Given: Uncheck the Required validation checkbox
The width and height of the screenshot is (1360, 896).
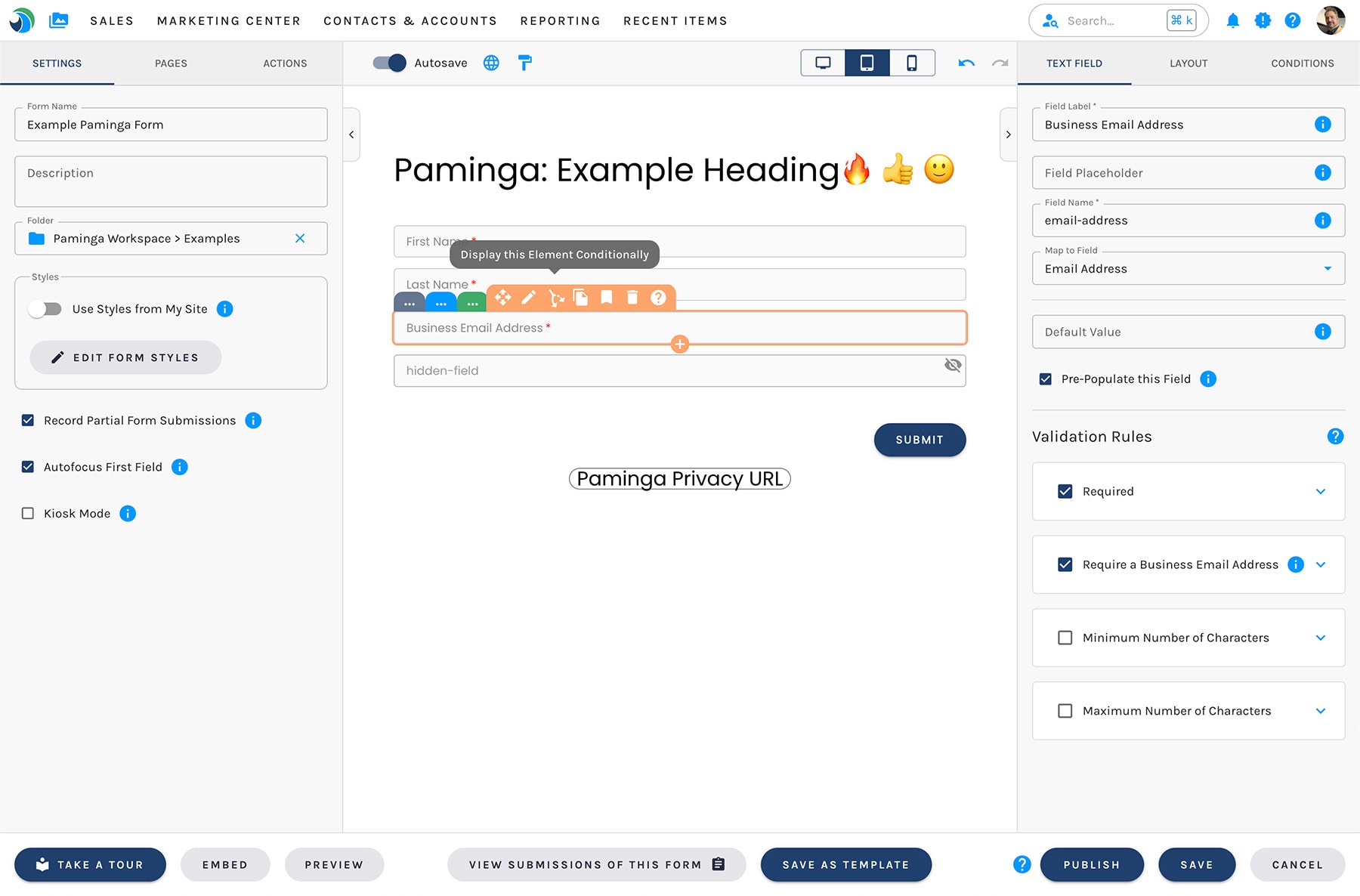Looking at the screenshot, I should tap(1065, 492).
